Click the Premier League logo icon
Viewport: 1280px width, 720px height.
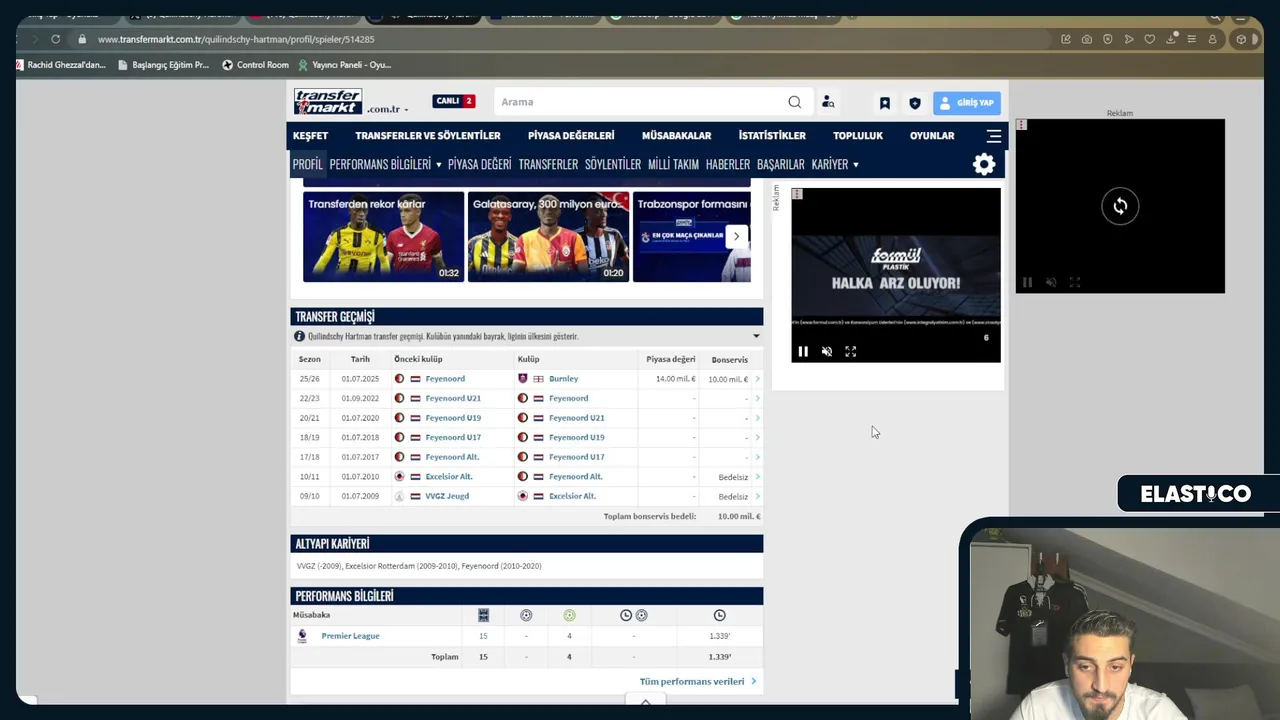click(x=302, y=636)
